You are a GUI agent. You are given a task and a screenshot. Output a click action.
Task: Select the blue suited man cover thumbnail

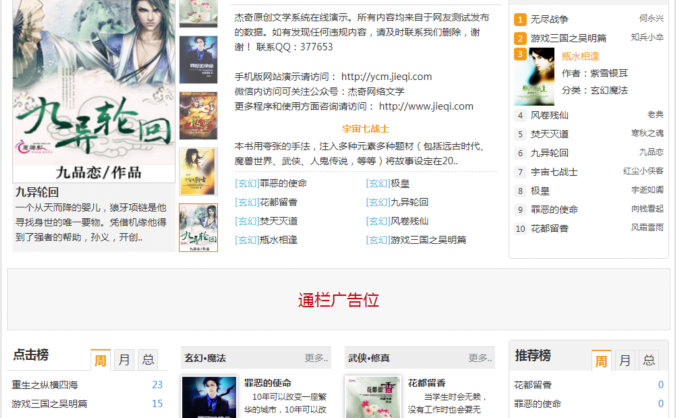(198, 59)
